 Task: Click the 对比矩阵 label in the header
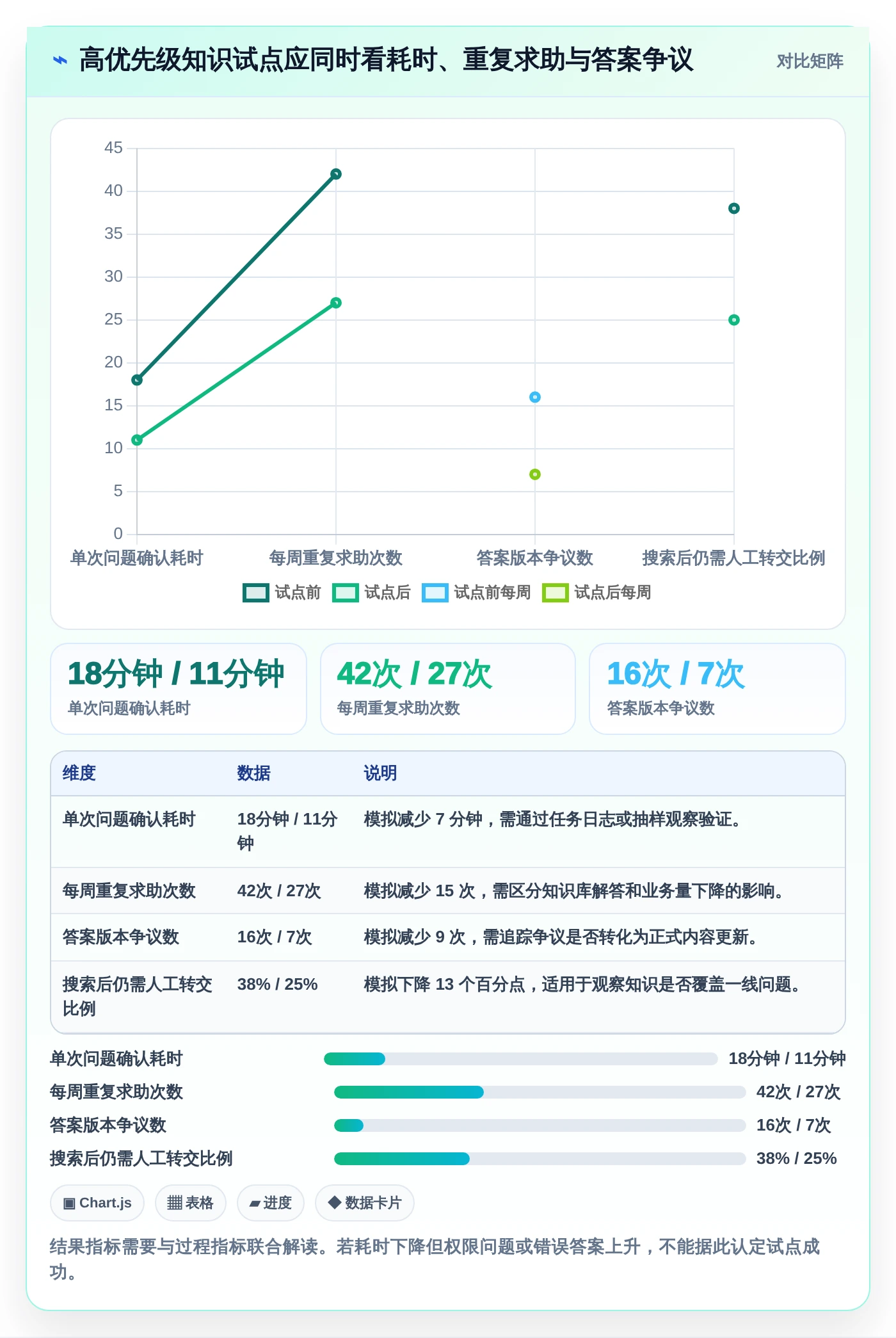coord(810,61)
